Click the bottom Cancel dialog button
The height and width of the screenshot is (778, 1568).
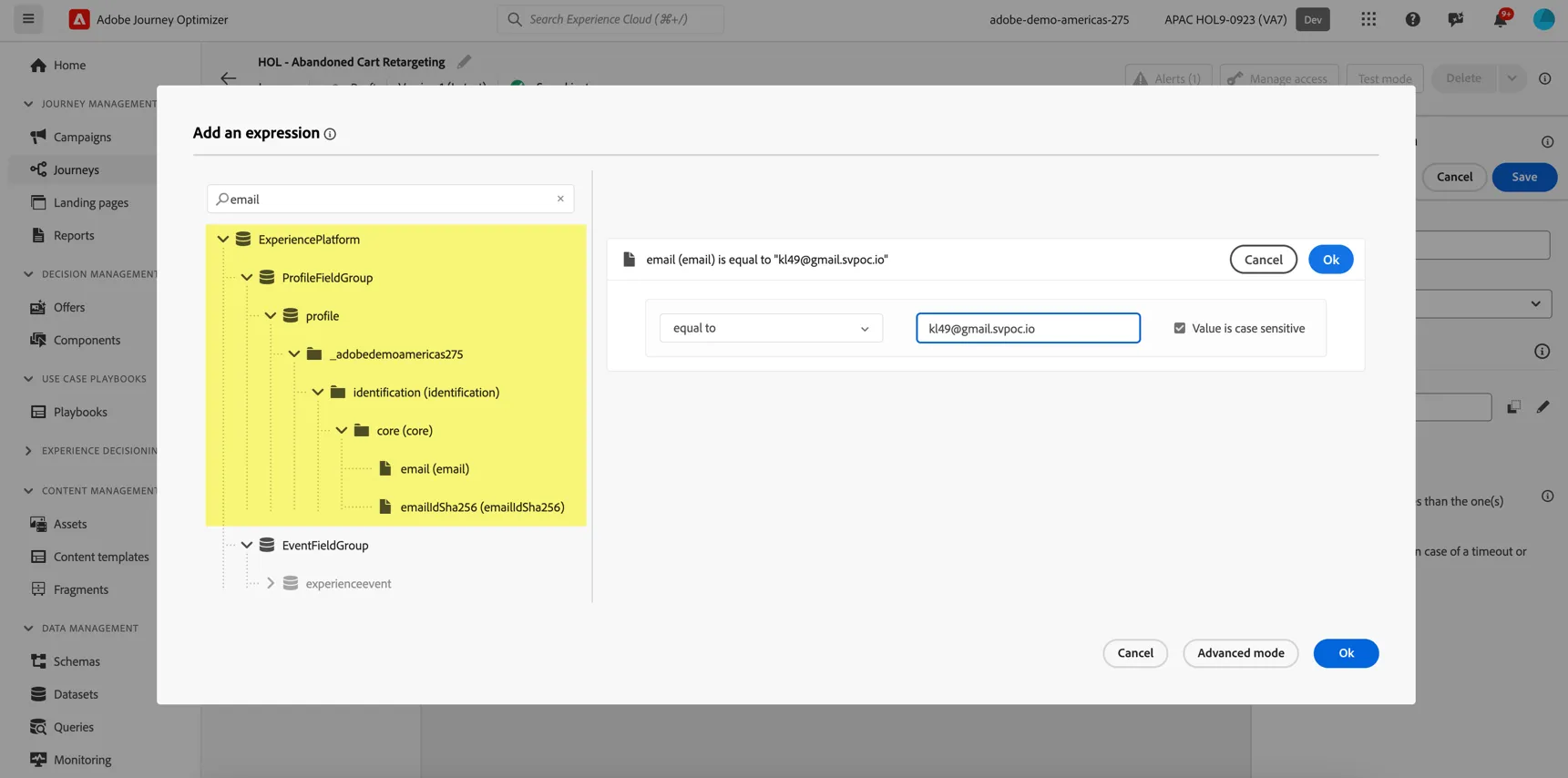tap(1135, 653)
